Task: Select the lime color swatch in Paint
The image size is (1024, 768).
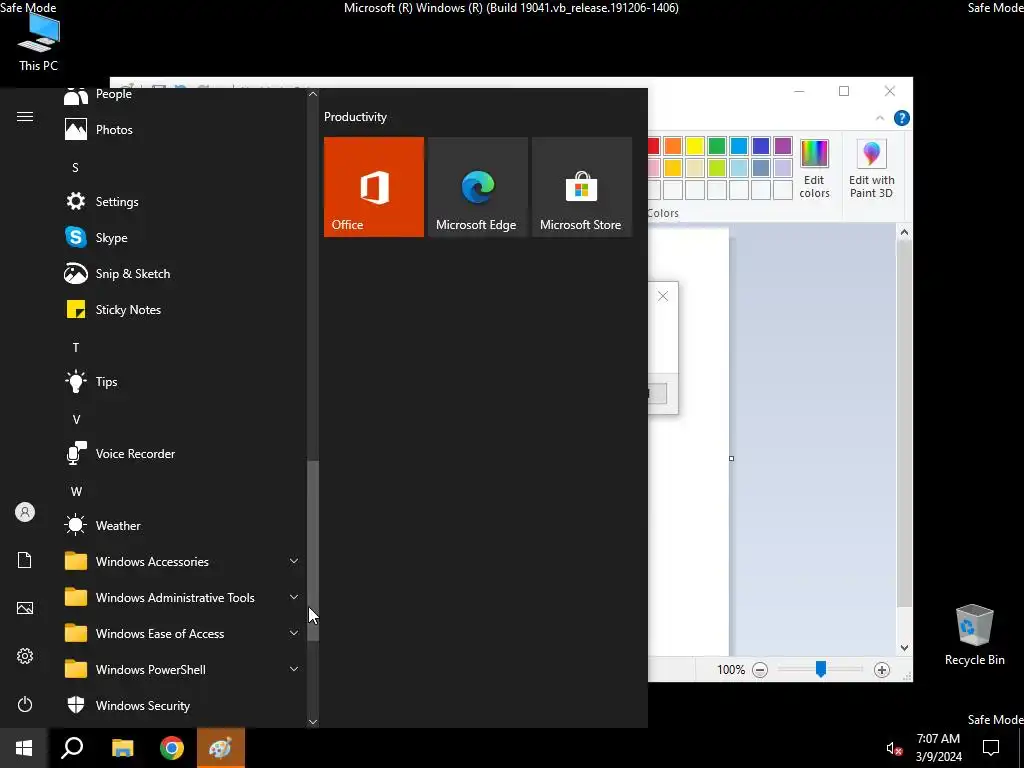Action: (x=716, y=168)
